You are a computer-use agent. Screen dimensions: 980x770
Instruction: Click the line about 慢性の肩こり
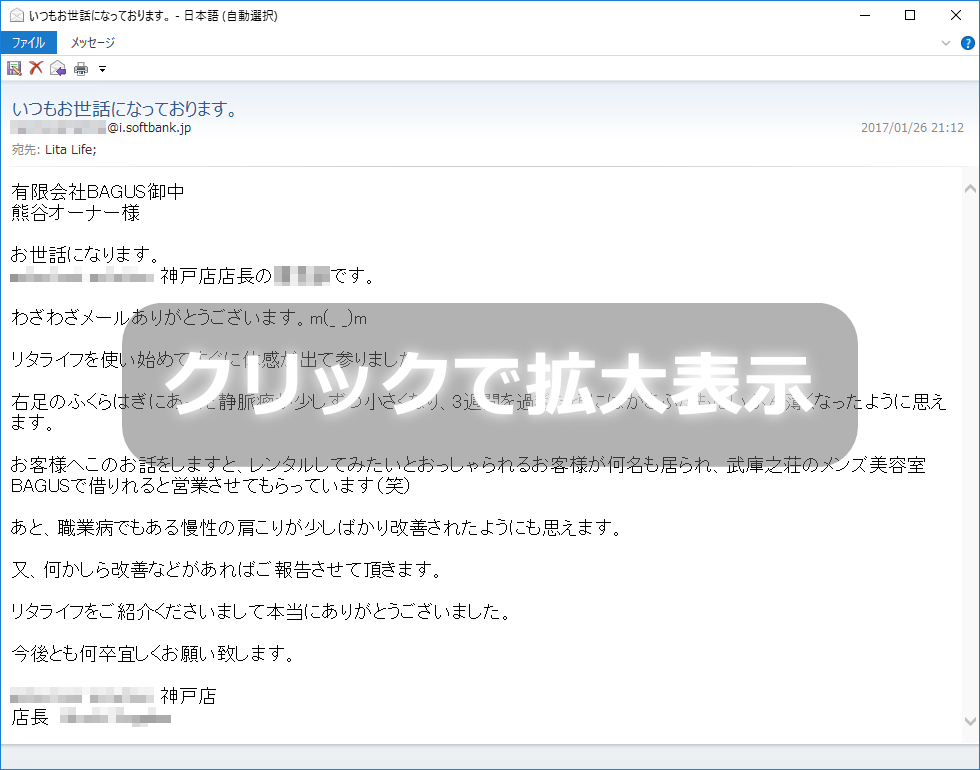click(318, 528)
